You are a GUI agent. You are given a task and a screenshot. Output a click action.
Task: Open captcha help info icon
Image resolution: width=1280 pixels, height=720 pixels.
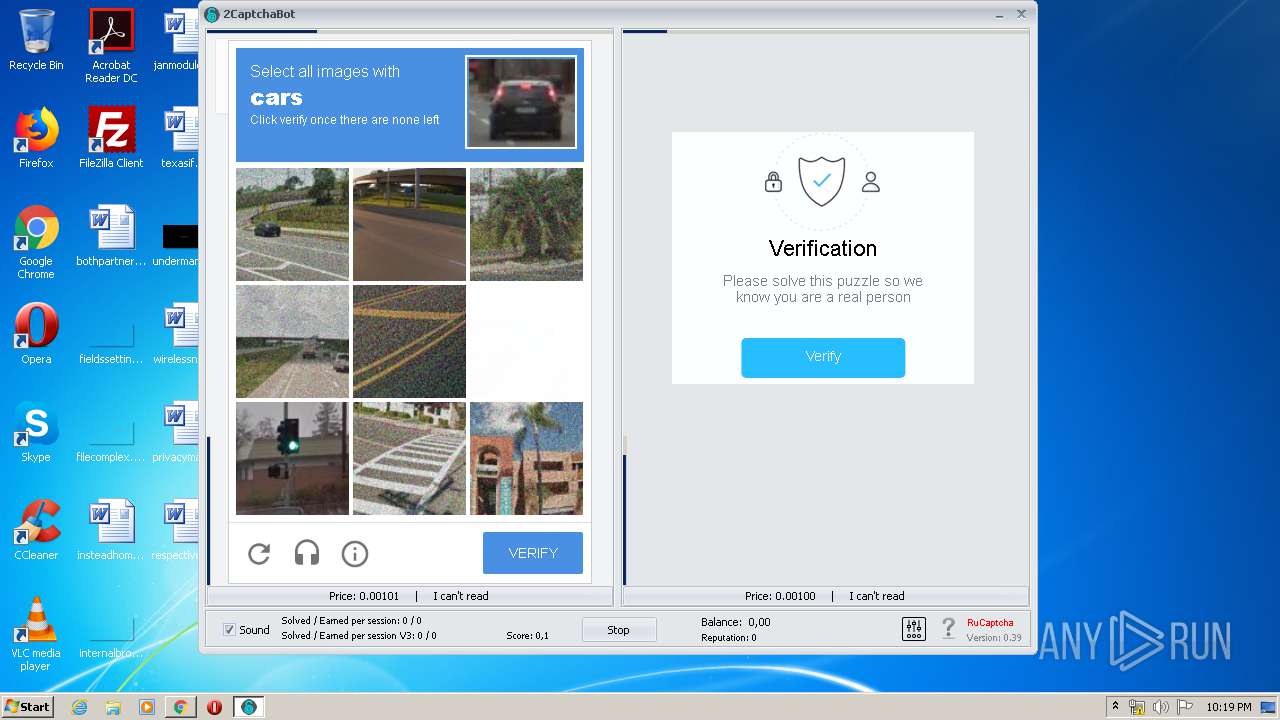355,553
